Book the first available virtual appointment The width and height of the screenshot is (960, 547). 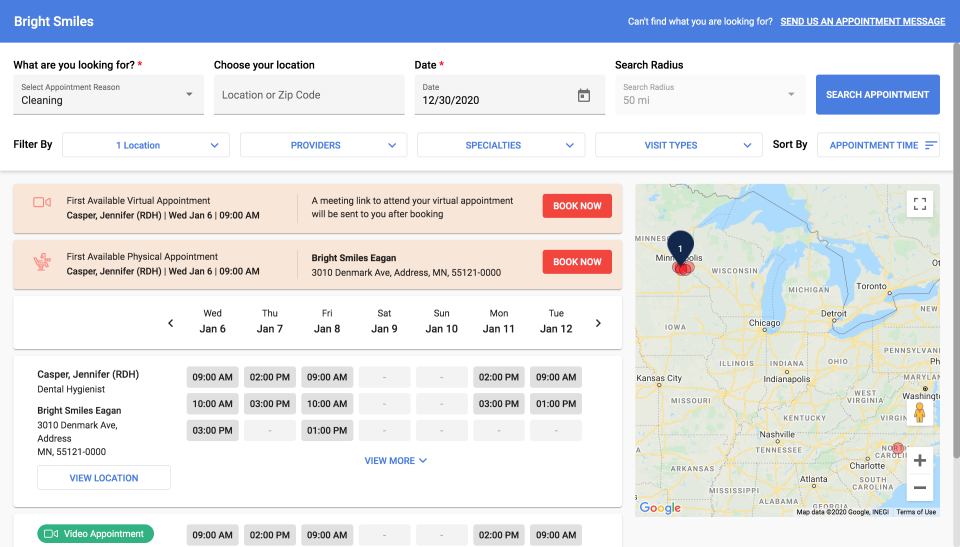[x=577, y=206]
